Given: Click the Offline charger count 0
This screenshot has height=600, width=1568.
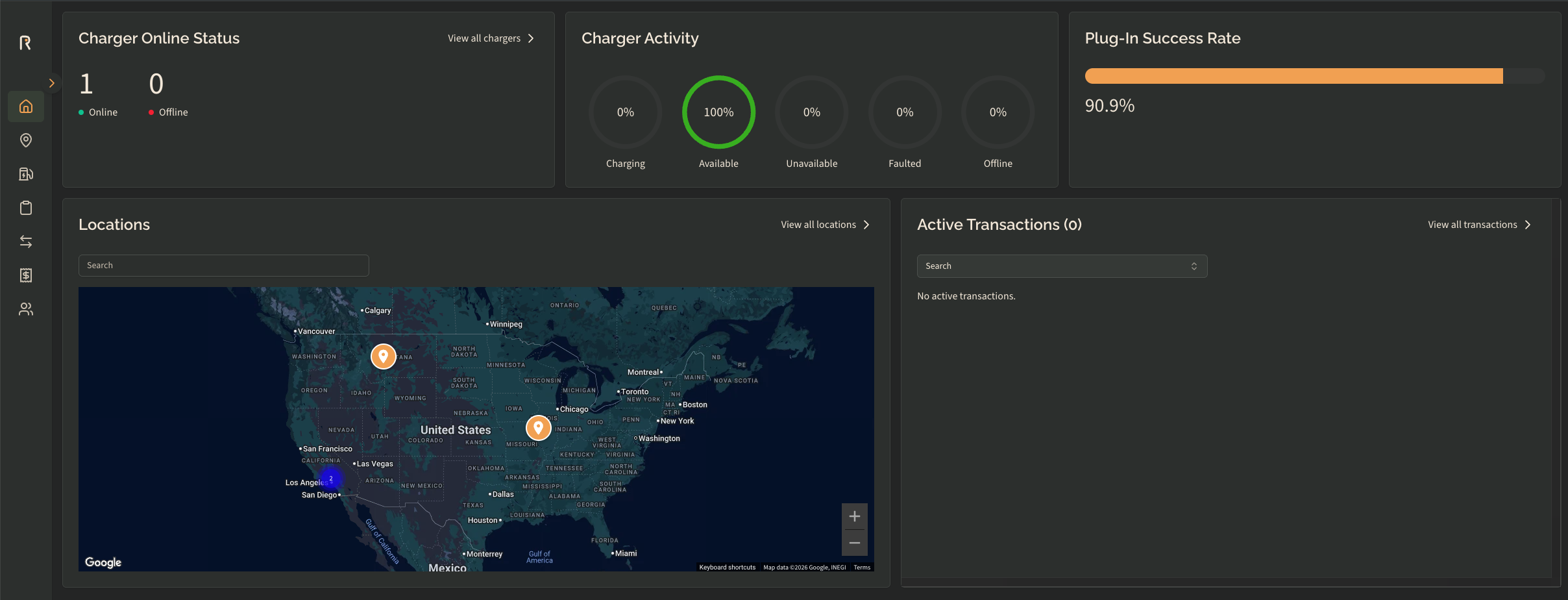Looking at the screenshot, I should (156, 84).
